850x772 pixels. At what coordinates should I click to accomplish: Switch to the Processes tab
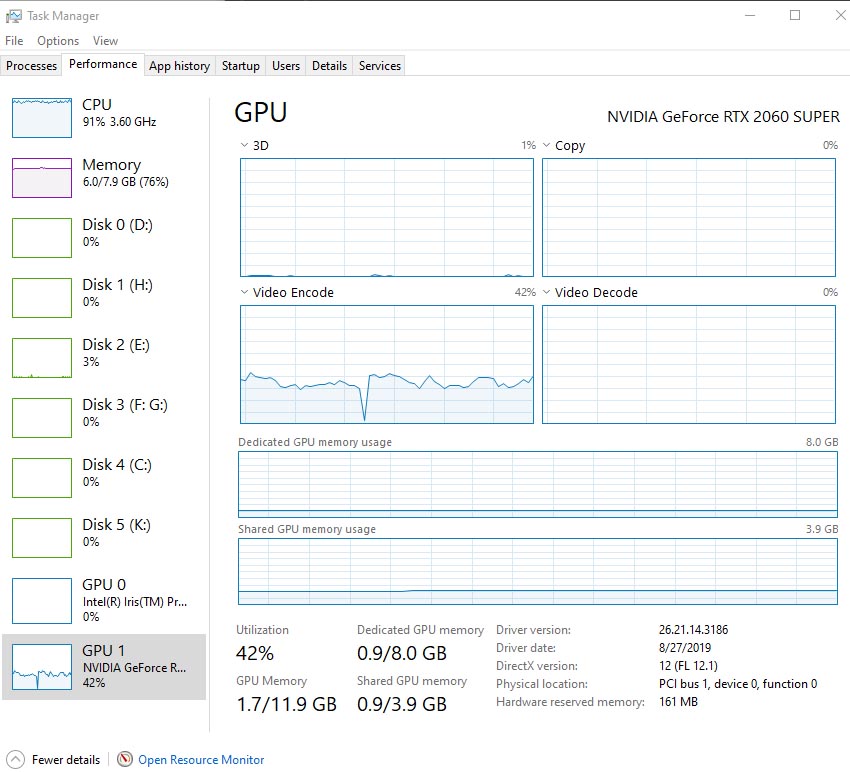(32, 66)
